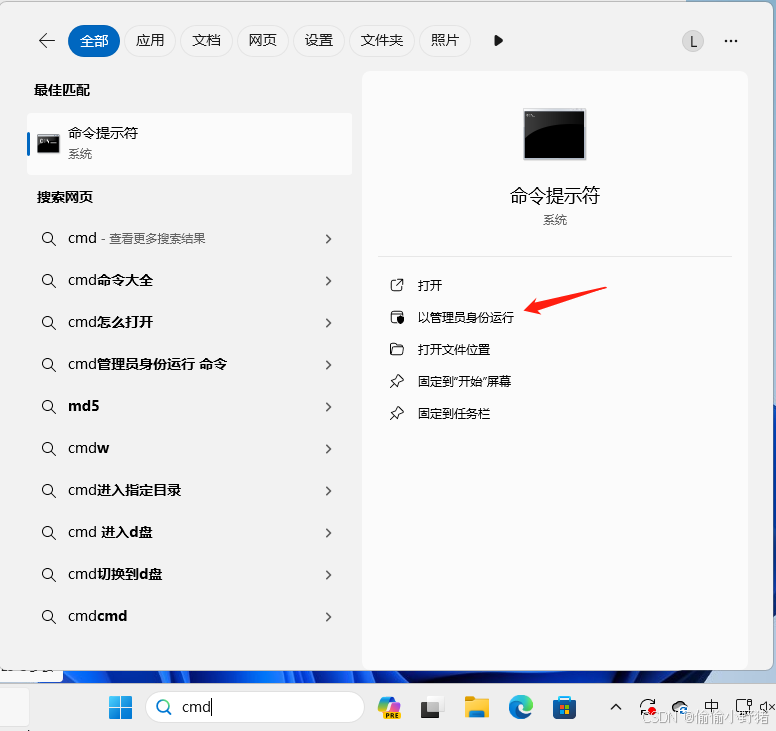776x731 pixels.
Task: Click 固定到任务栏
Action: click(x=454, y=413)
